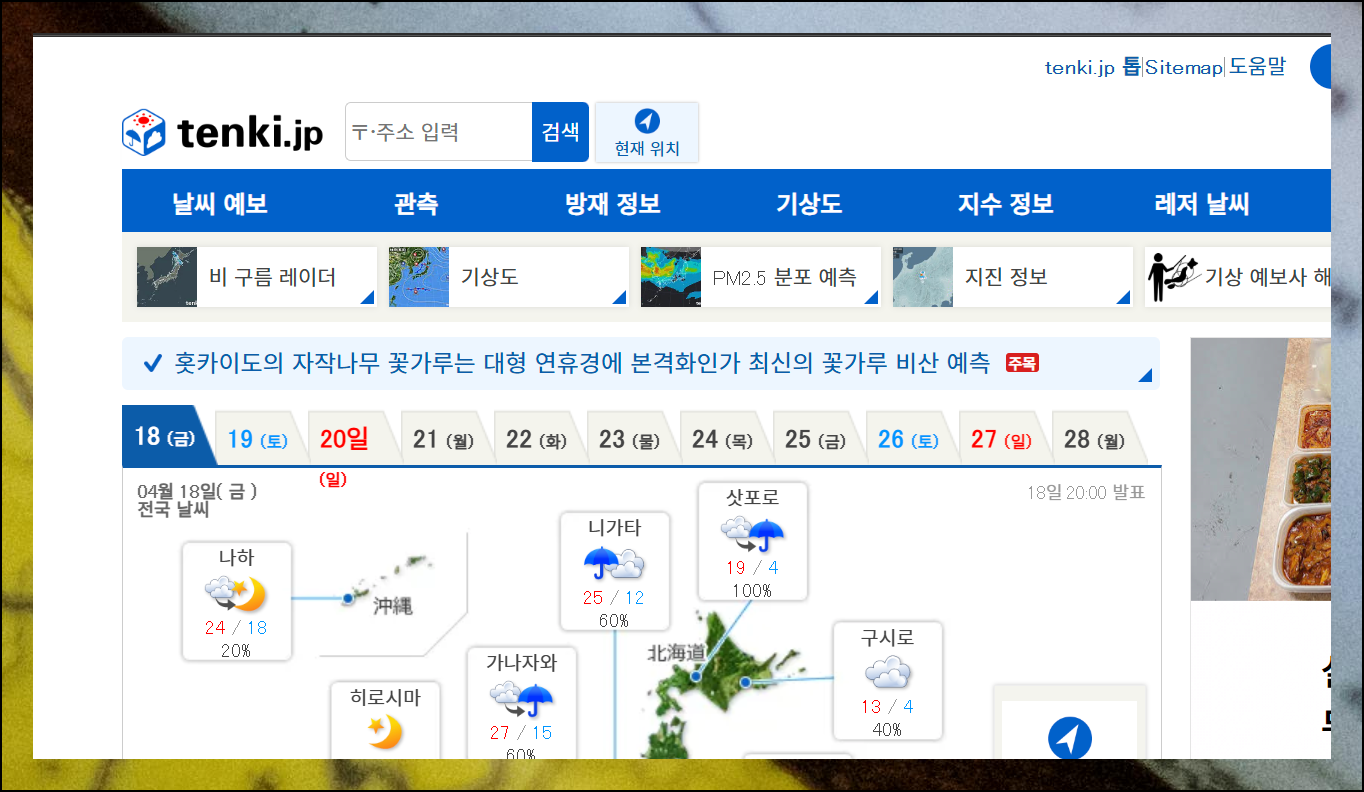Open the 도움말 help link
1364x792 pixels.
[x=1257, y=67]
